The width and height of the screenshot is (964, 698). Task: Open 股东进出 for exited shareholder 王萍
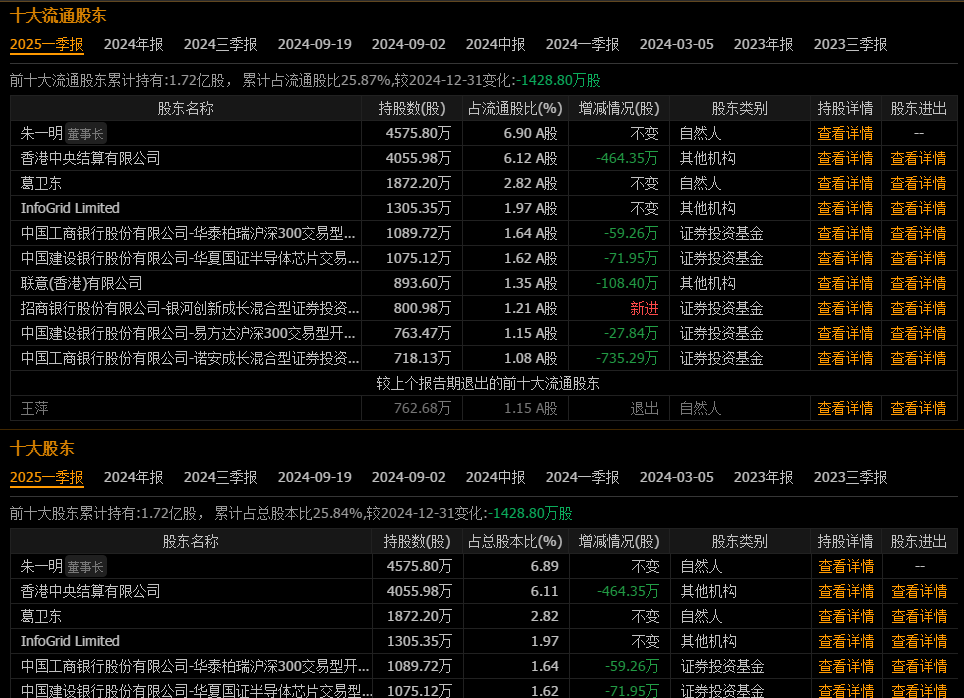[x=918, y=408]
